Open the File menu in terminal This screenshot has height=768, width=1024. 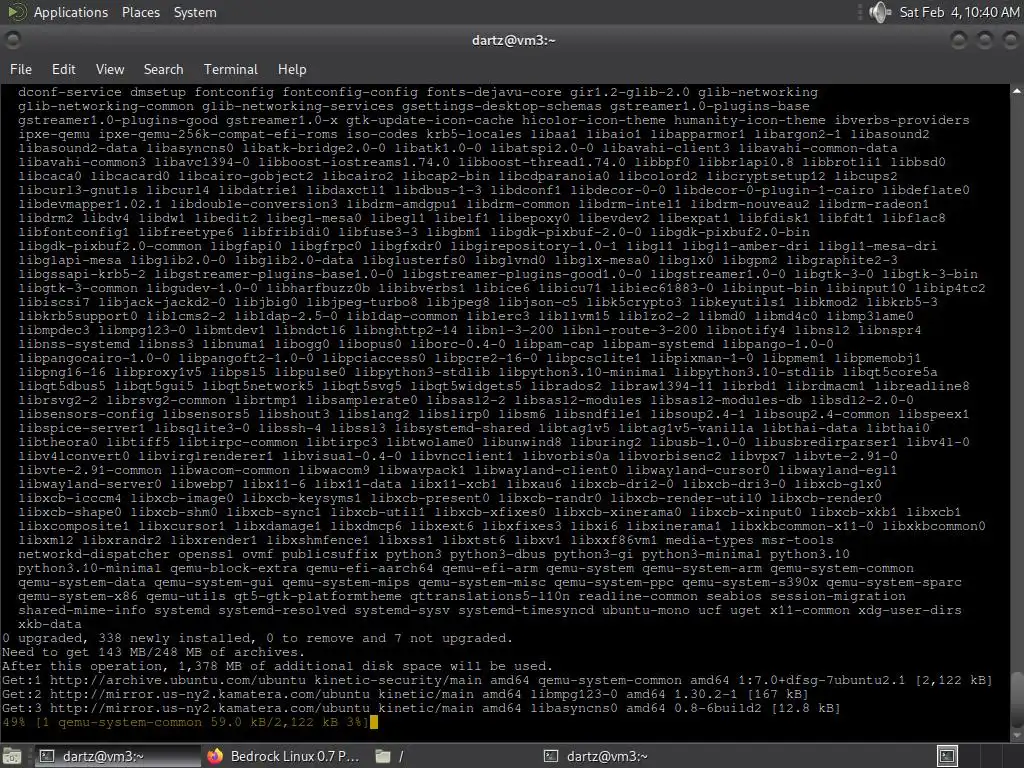pos(21,69)
